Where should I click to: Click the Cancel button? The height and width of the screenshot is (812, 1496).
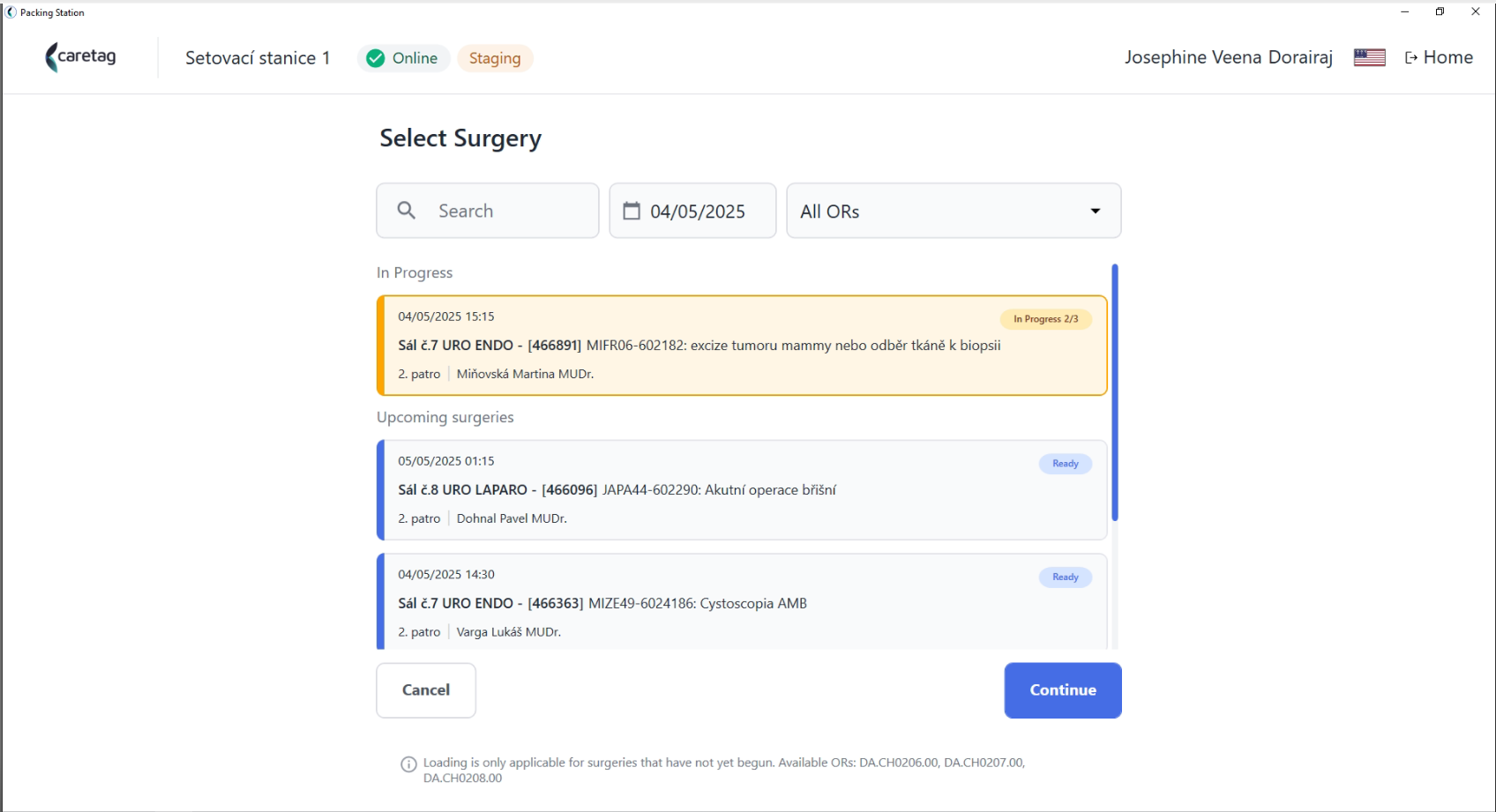(x=426, y=690)
